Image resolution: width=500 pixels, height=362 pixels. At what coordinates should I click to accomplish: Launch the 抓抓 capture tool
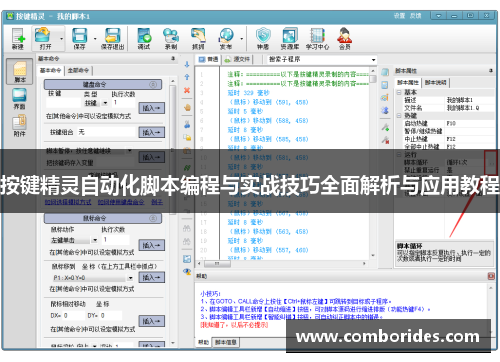tap(198, 38)
